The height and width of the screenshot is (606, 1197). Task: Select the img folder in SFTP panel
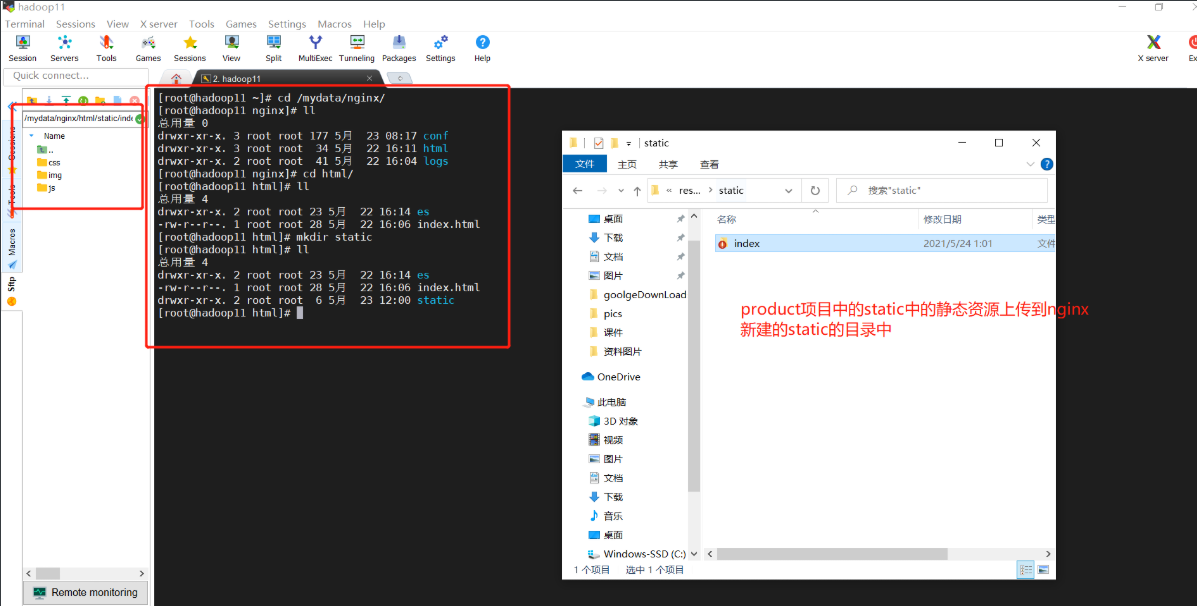coord(50,175)
